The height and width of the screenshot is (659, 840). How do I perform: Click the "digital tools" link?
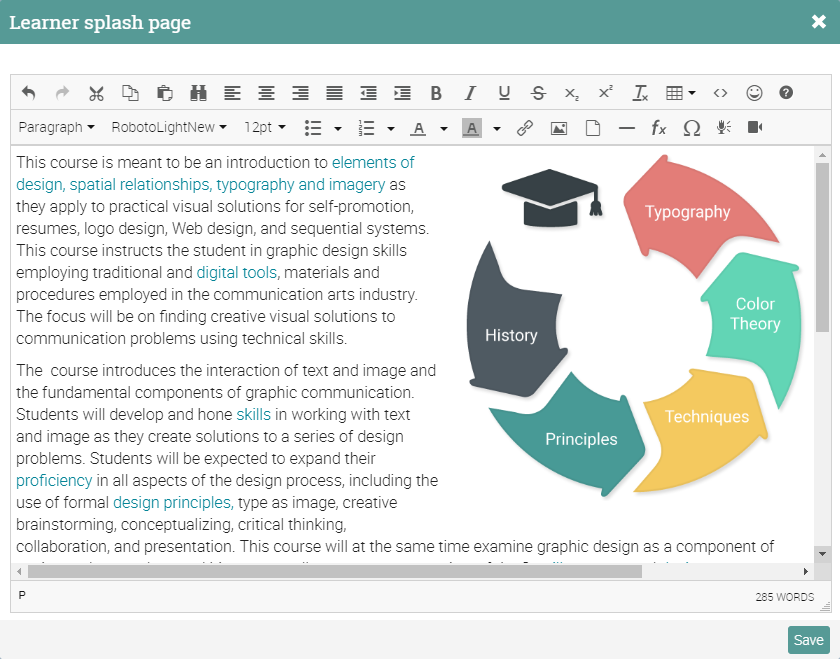237,272
